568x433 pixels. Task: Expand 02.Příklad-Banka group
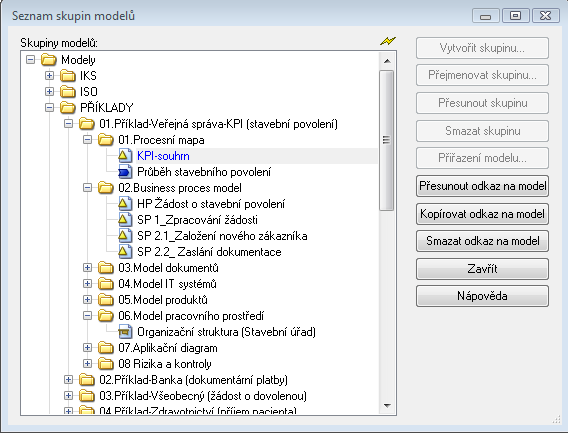(x=68, y=379)
